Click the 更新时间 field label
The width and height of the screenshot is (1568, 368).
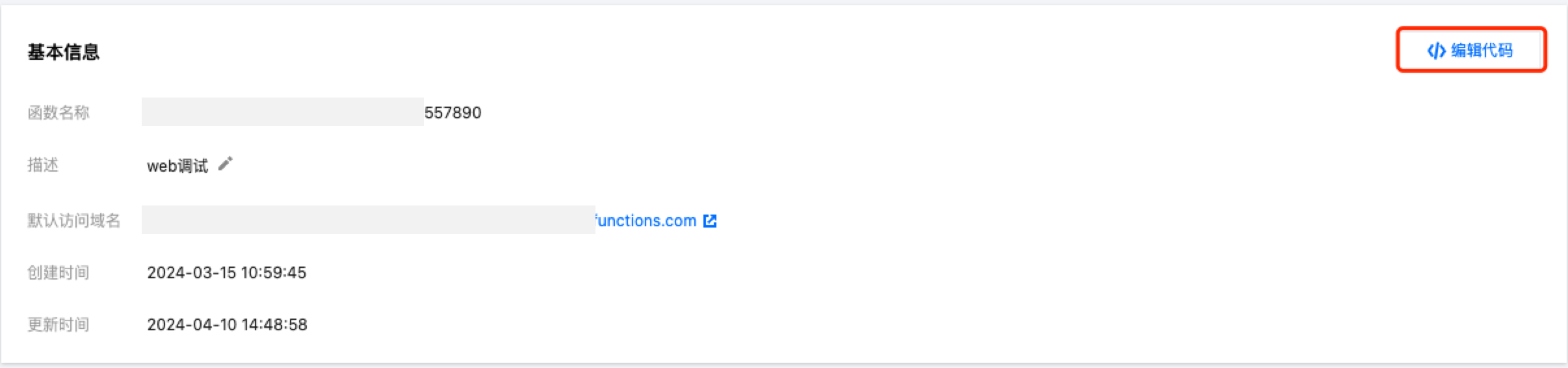point(59,324)
